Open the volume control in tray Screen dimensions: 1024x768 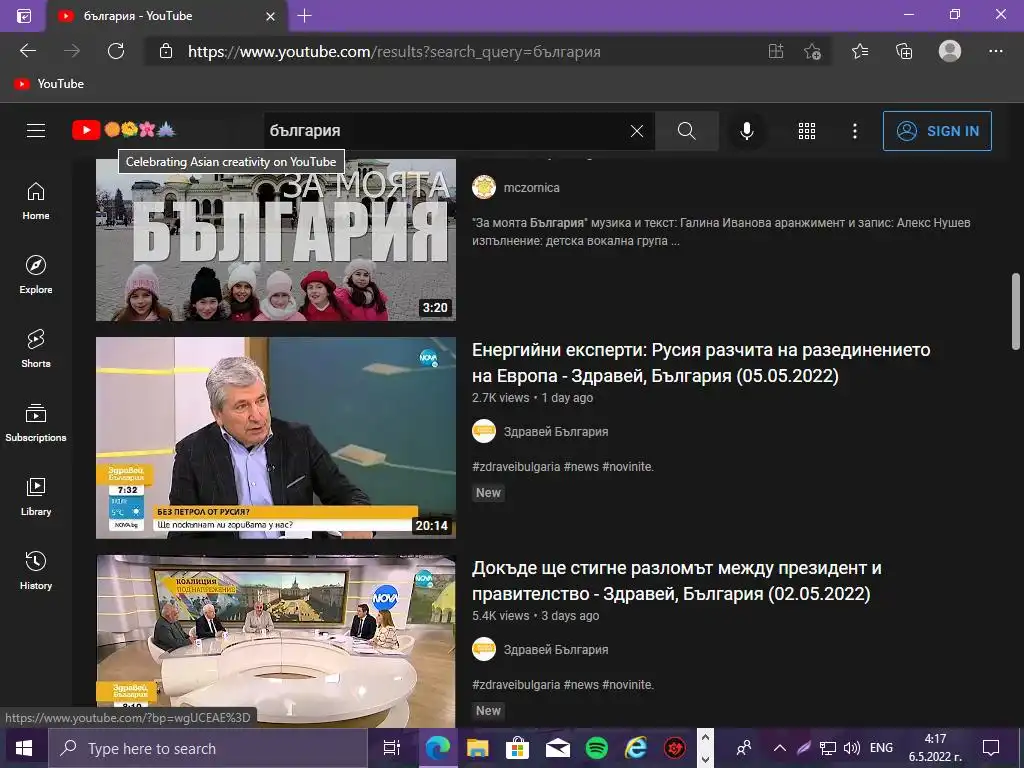pos(851,748)
